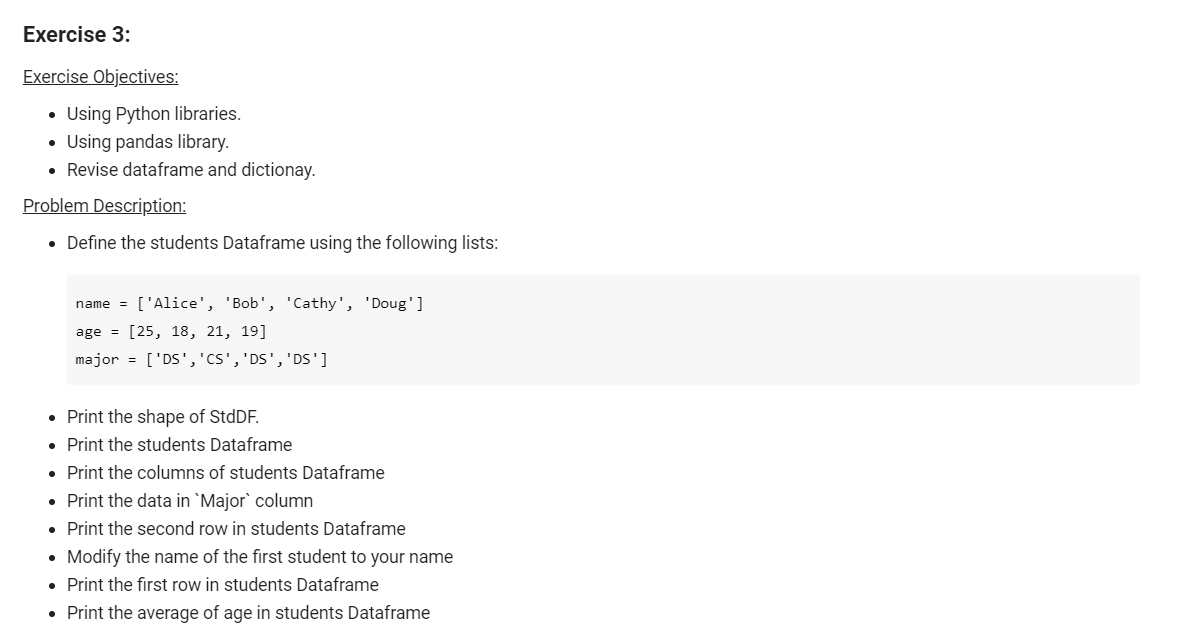Viewport: 1199px width, 640px height.
Task: Click 'Print the data in Major column'
Action: click(x=190, y=501)
